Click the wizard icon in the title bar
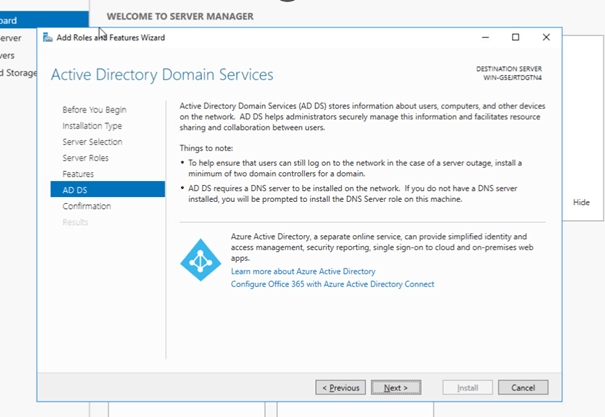The width and height of the screenshot is (605, 417). point(47,38)
